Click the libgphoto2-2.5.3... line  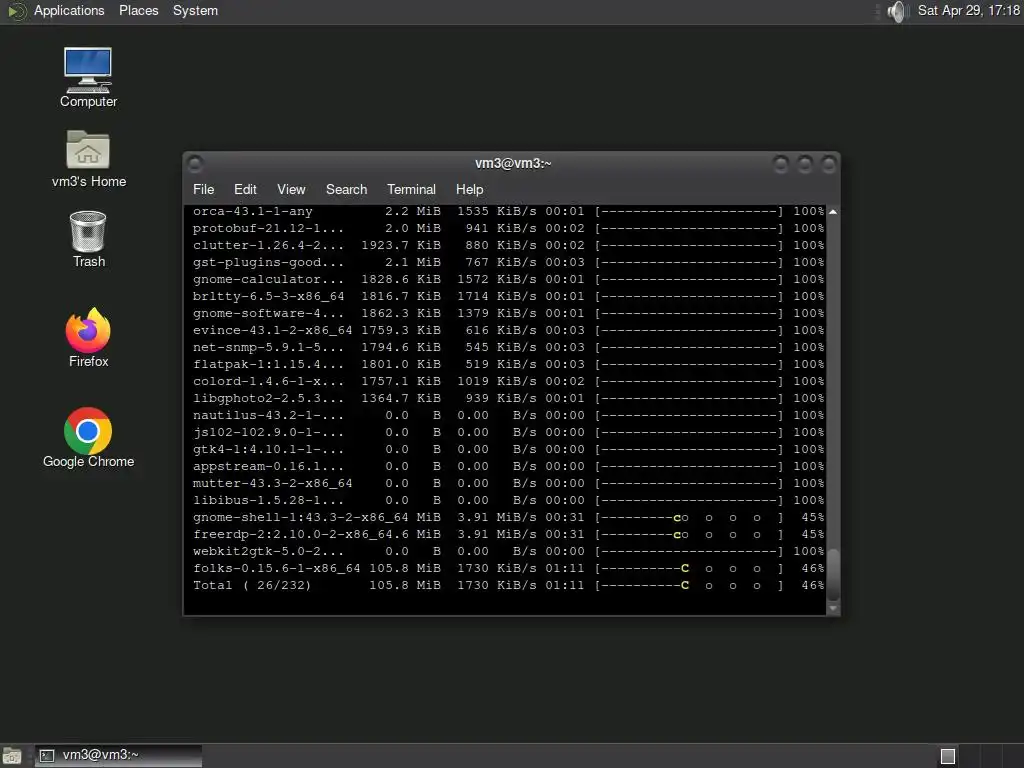508,398
